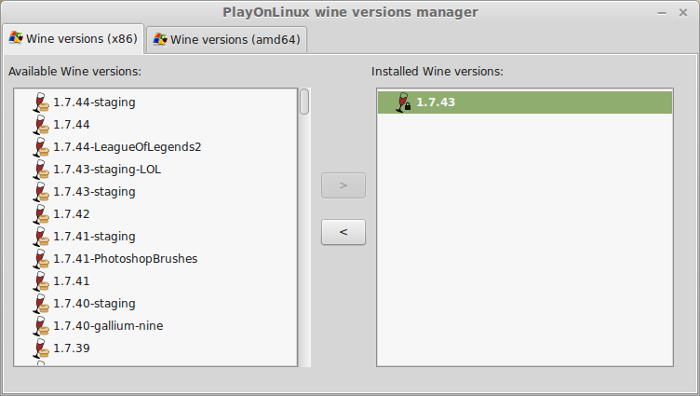This screenshot has height=396, width=700.
Task: Click the icon beside 1.7.44-LeagueOfLegends2
Action: [41, 147]
